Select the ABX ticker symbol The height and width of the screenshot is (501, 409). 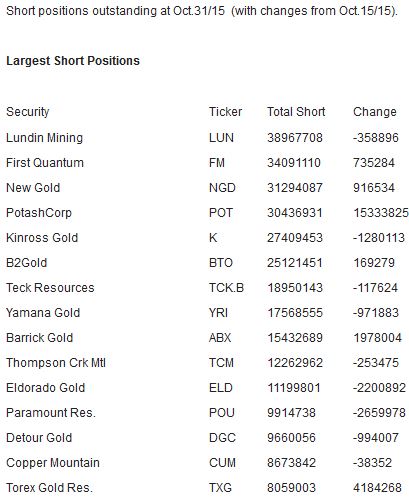[x=220, y=338]
